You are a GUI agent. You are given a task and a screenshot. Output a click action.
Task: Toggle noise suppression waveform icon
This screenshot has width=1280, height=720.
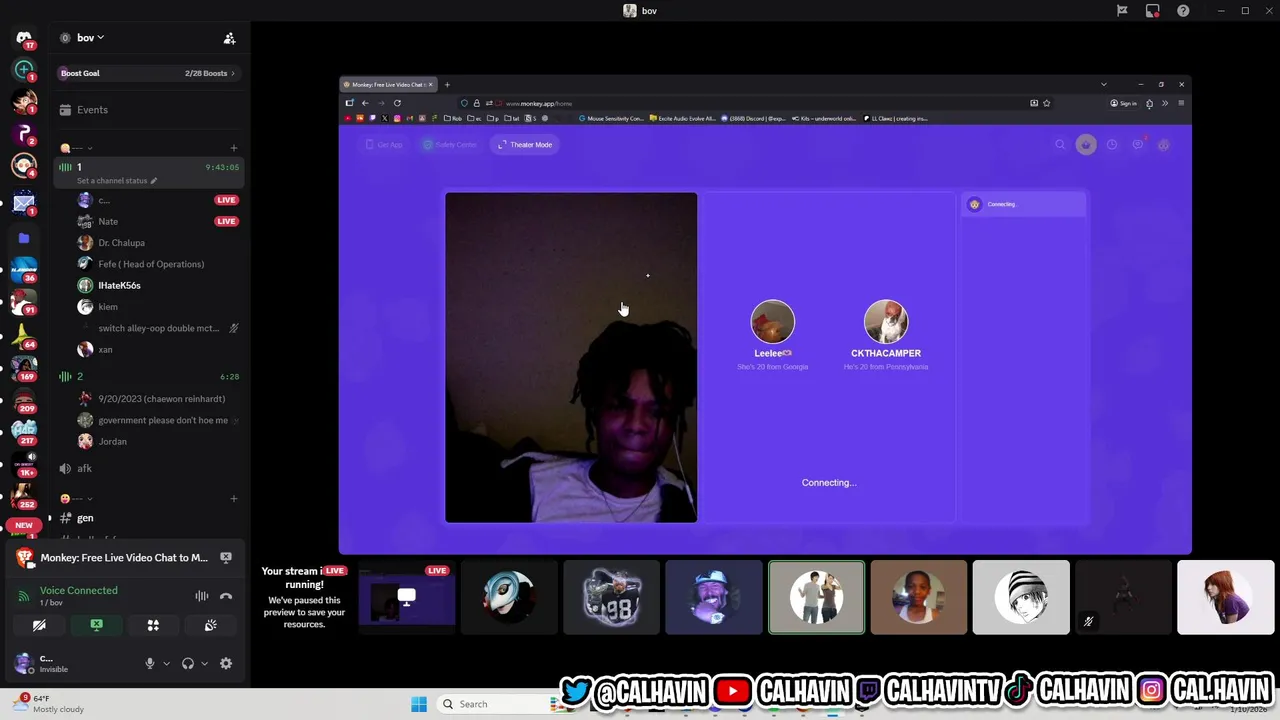tap(202, 596)
